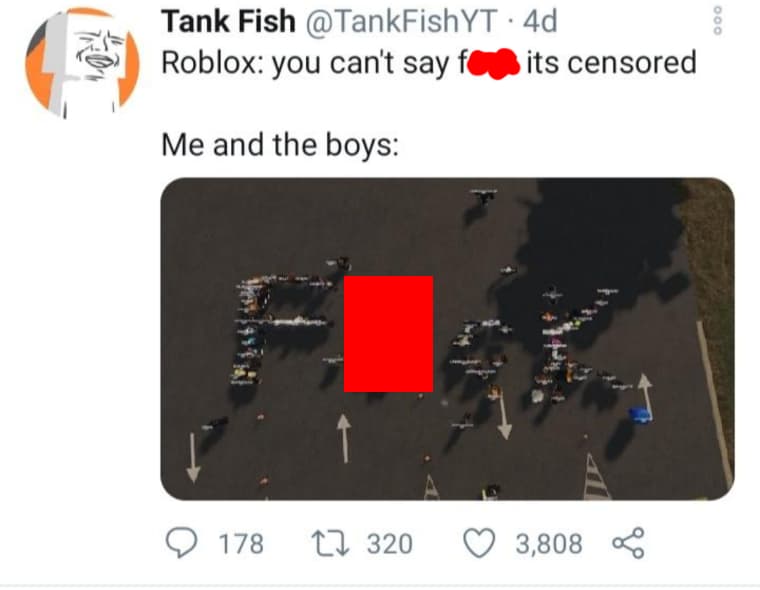Open Tank Fish's profile avatar
Image resolution: width=760 pixels, height=590 pixels.
click(82, 63)
